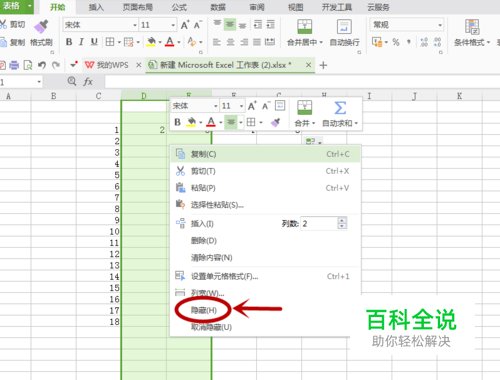Image resolution: width=500 pixels, height=380 pixels.
Task: Add a new document tab with plus
Action: tap(323, 65)
